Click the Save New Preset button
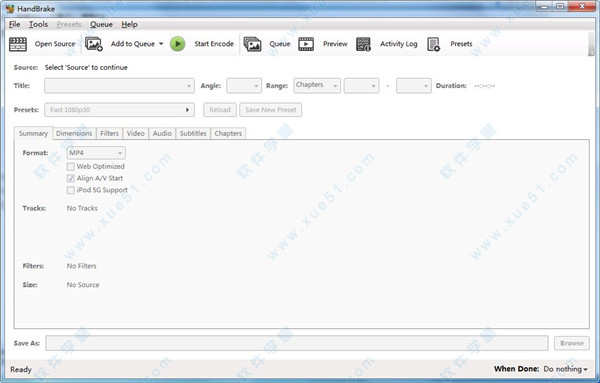The width and height of the screenshot is (600, 383). tap(271, 110)
